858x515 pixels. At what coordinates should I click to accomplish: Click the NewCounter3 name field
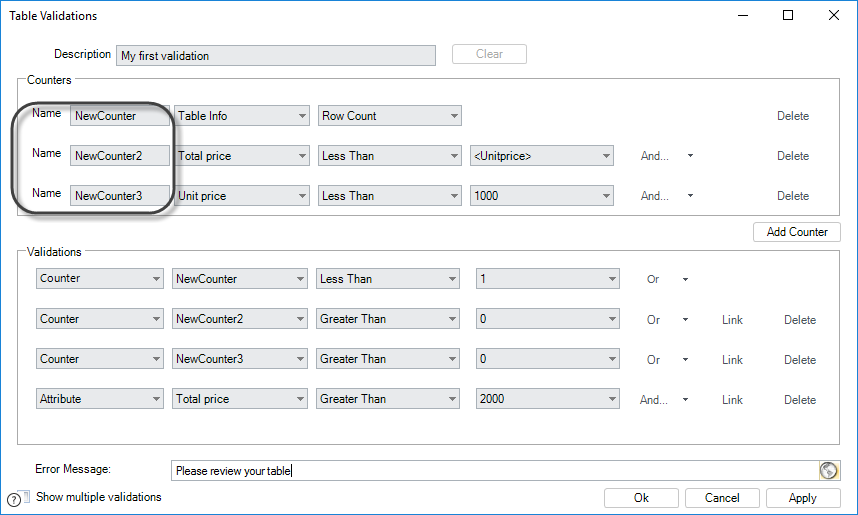(x=120, y=195)
